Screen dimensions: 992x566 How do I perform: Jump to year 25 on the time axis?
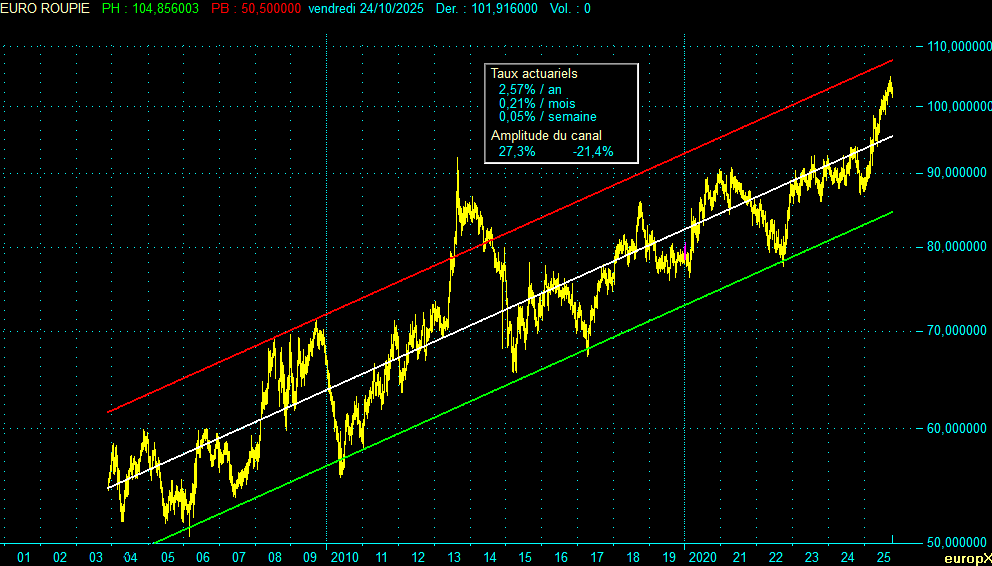(884, 557)
